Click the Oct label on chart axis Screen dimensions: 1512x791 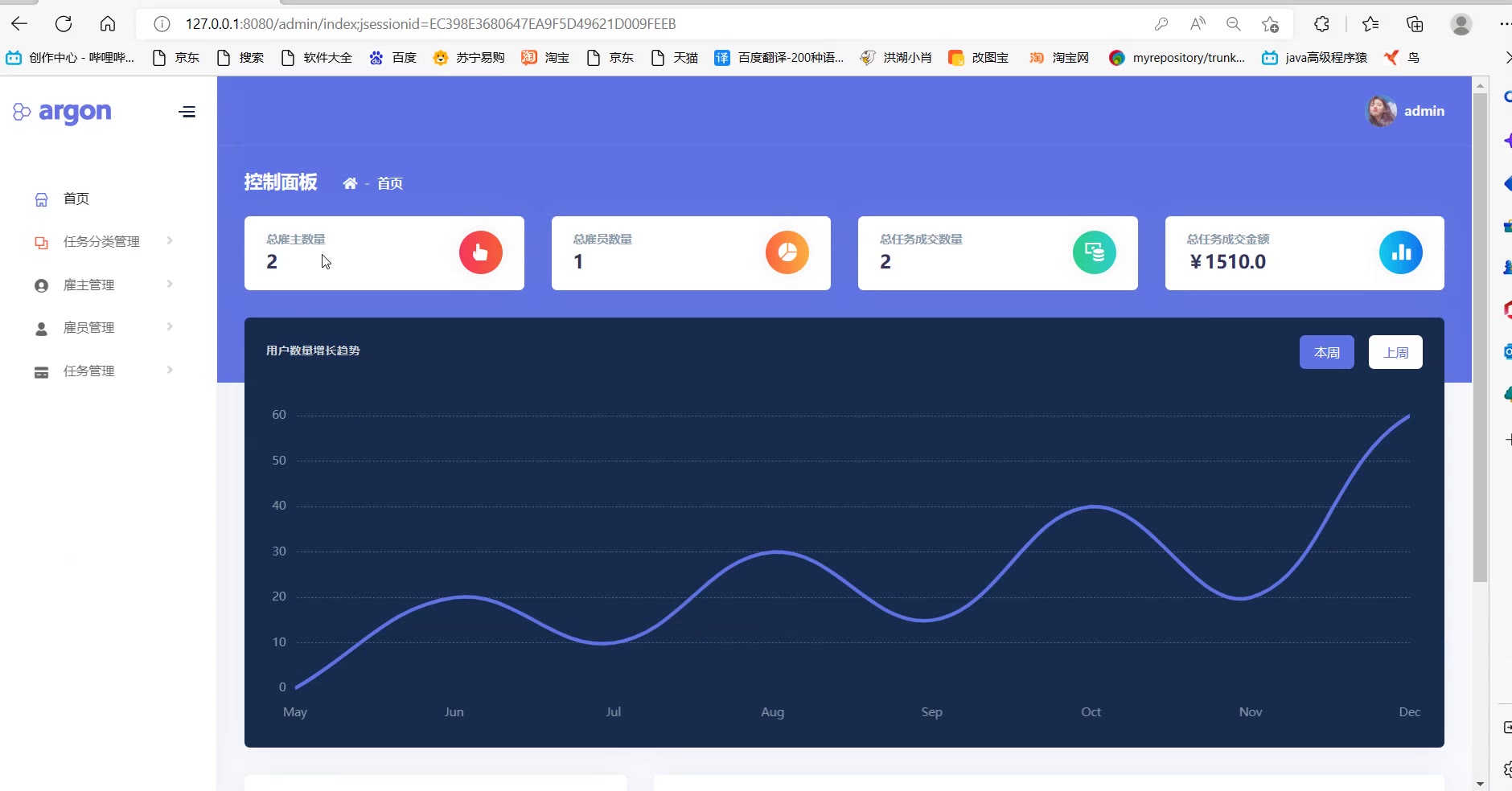pos(1091,712)
